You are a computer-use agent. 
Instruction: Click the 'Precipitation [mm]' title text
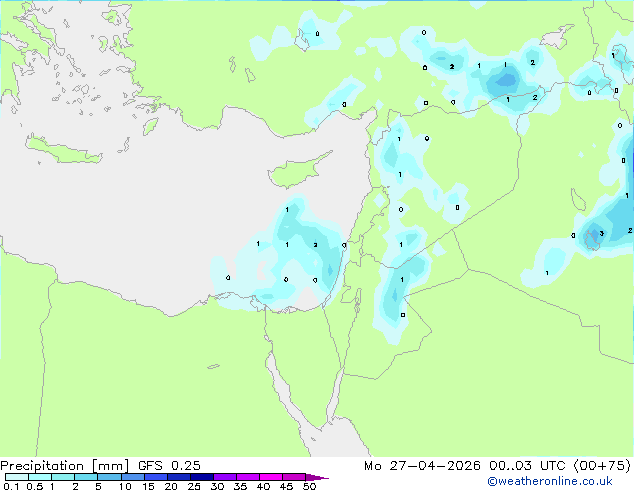click(64, 466)
